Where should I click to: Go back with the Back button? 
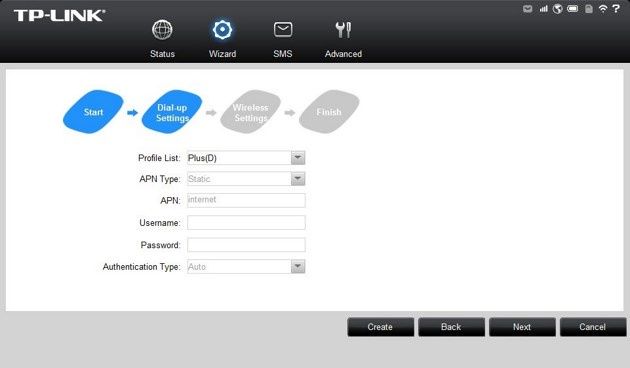[x=451, y=327]
